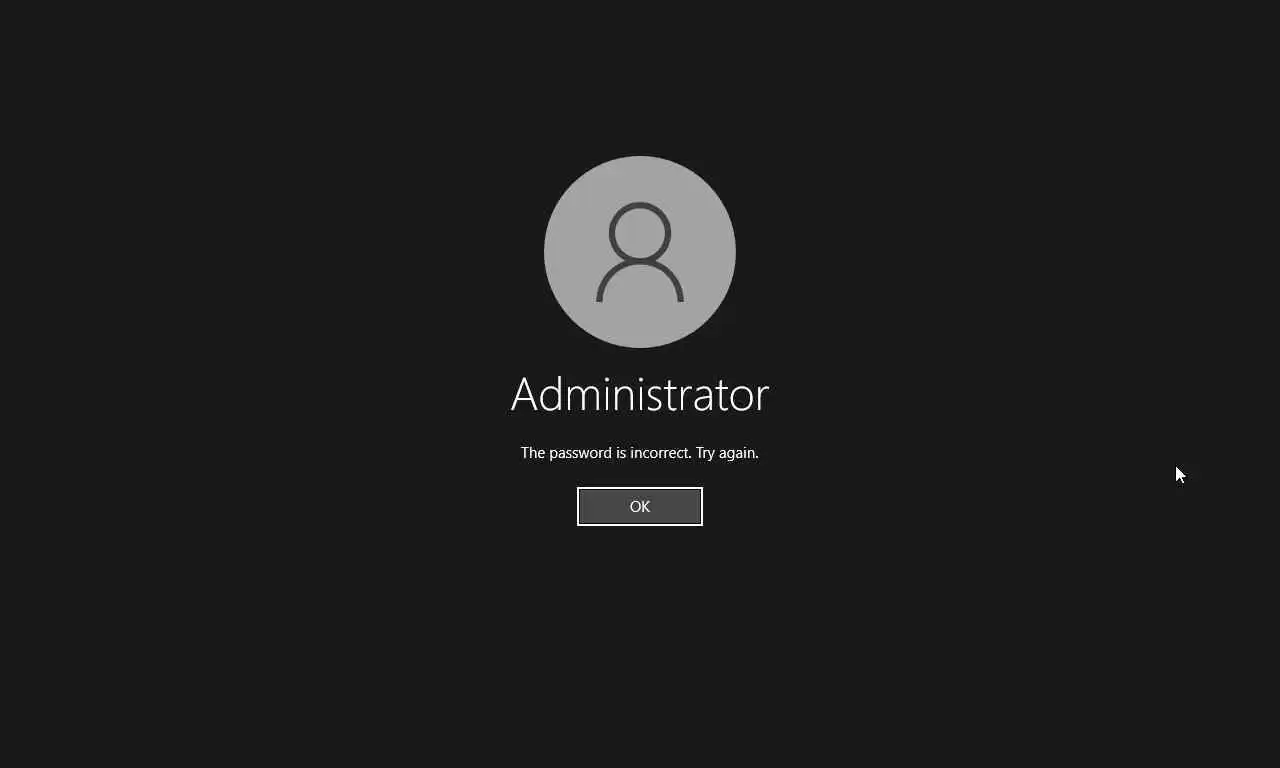Dismiss the incorrect password message with OK
This screenshot has width=1280, height=768.
coord(640,506)
